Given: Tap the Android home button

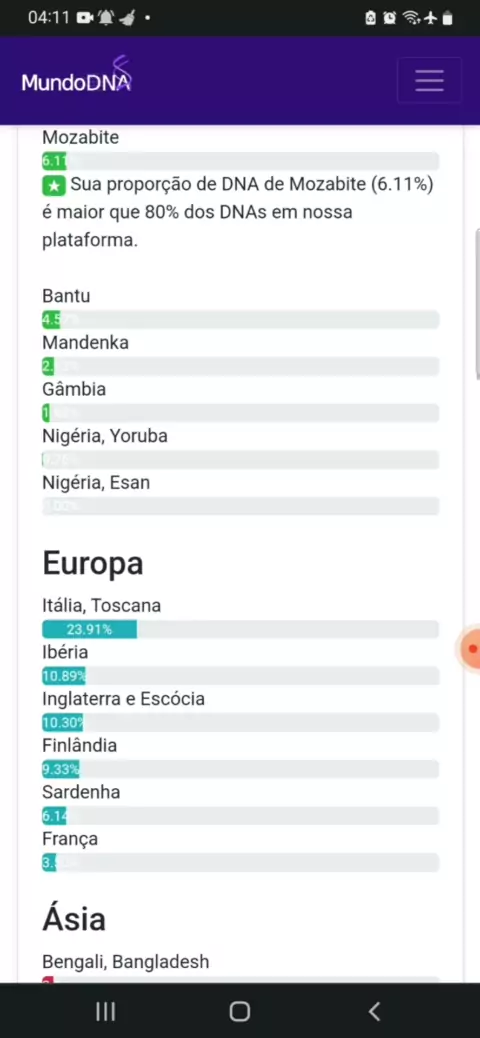Looking at the screenshot, I should pyautogui.click(x=240, y=1011).
